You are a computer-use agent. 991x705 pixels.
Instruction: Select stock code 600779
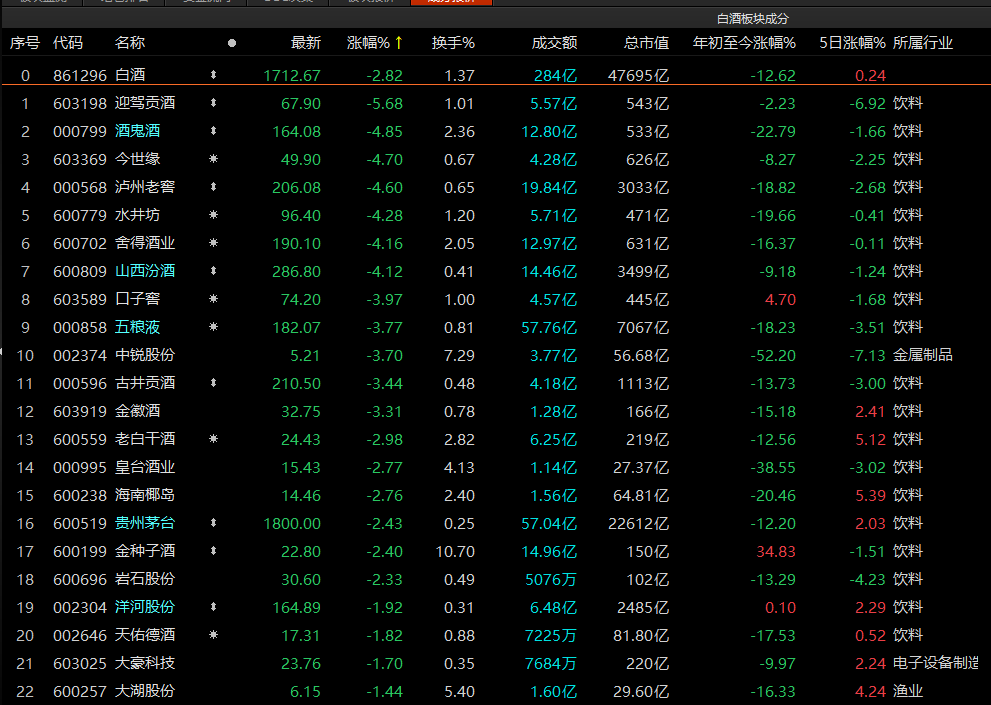click(x=80, y=215)
